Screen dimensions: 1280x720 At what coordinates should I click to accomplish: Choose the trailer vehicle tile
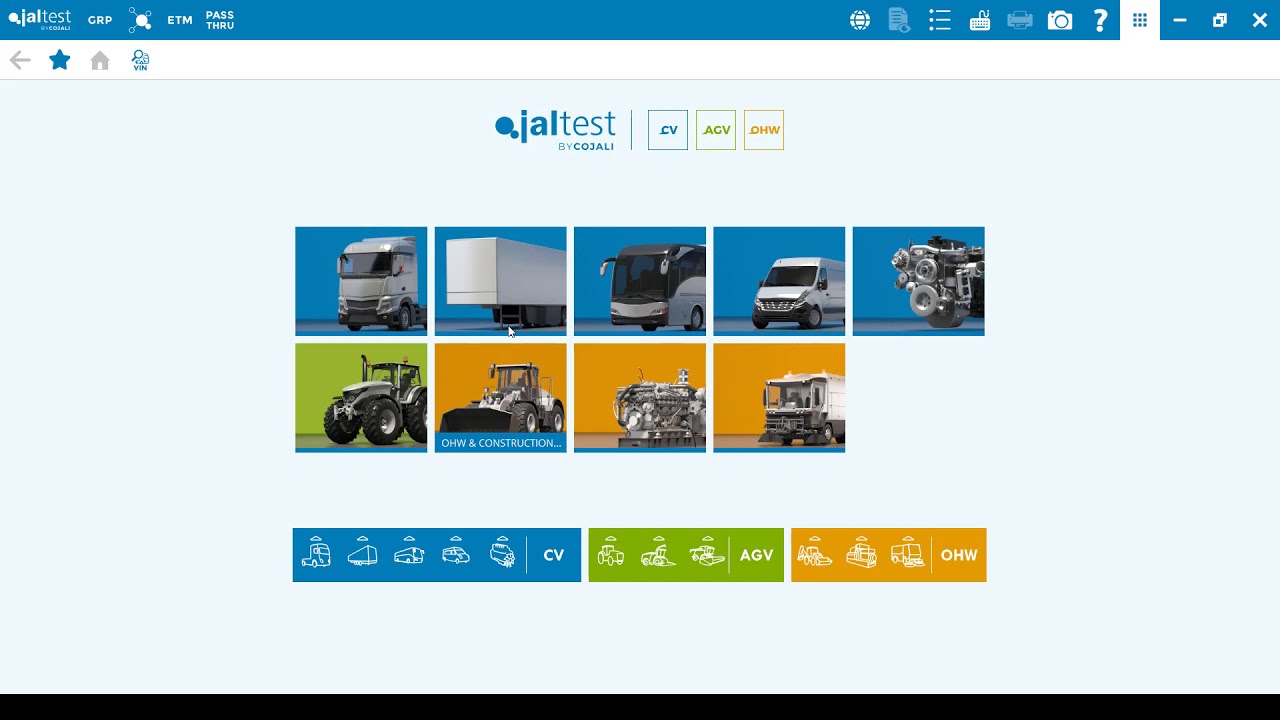click(500, 281)
